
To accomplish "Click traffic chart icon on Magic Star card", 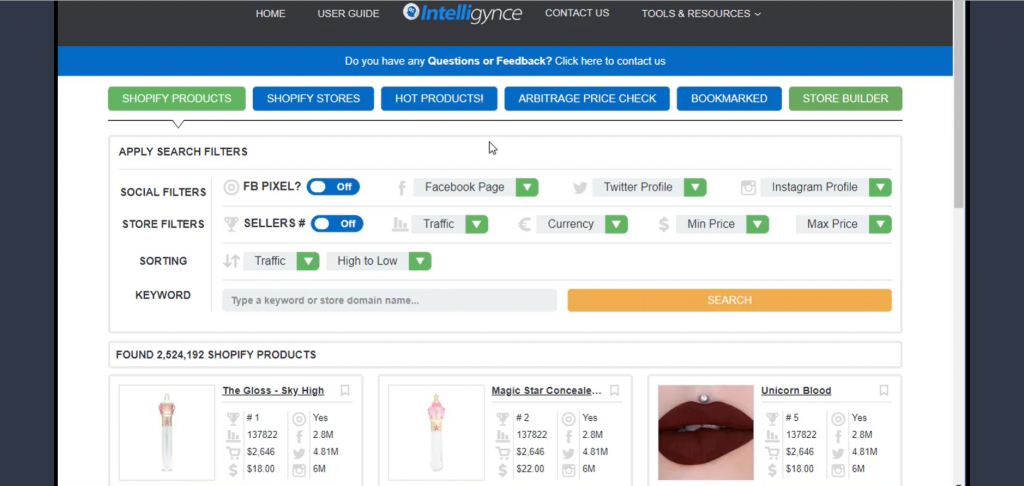I will coord(502,435).
